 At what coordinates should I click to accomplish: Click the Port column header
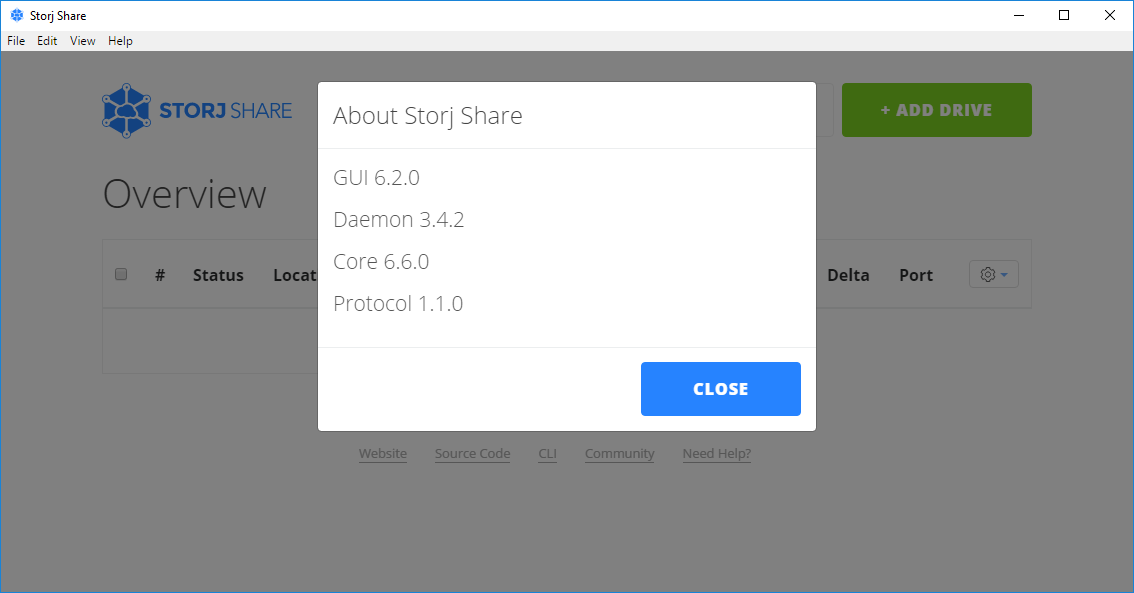click(915, 274)
